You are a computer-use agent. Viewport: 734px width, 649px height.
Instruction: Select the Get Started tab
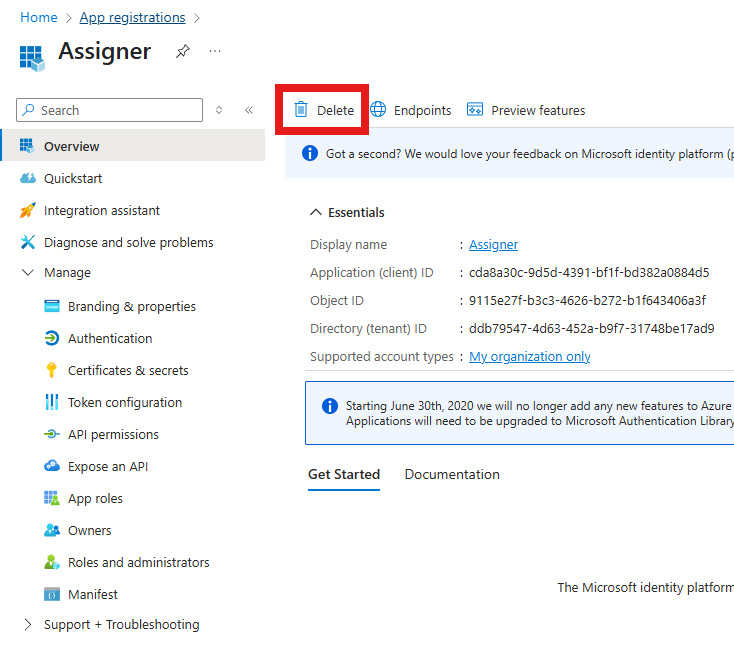click(344, 474)
